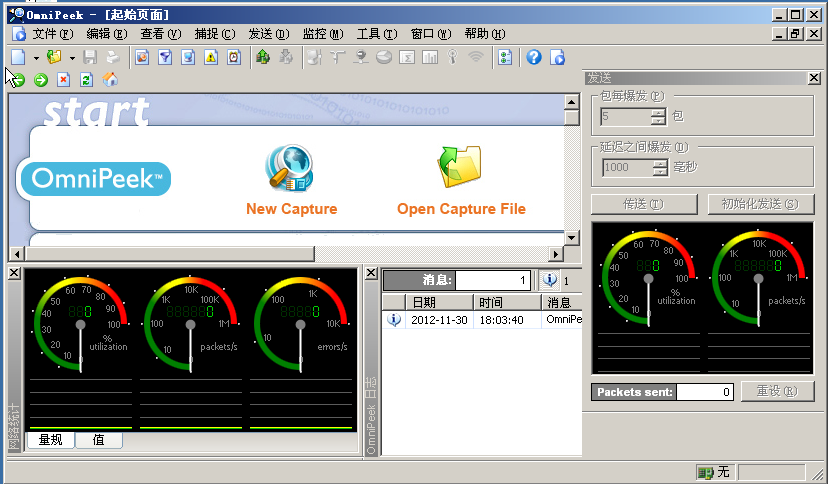Click the grayed pie chart icon
The image size is (828, 484).
(x=384, y=57)
